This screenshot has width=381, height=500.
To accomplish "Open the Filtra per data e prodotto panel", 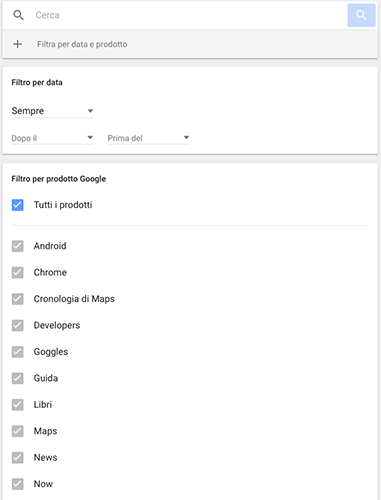I will coord(190,44).
